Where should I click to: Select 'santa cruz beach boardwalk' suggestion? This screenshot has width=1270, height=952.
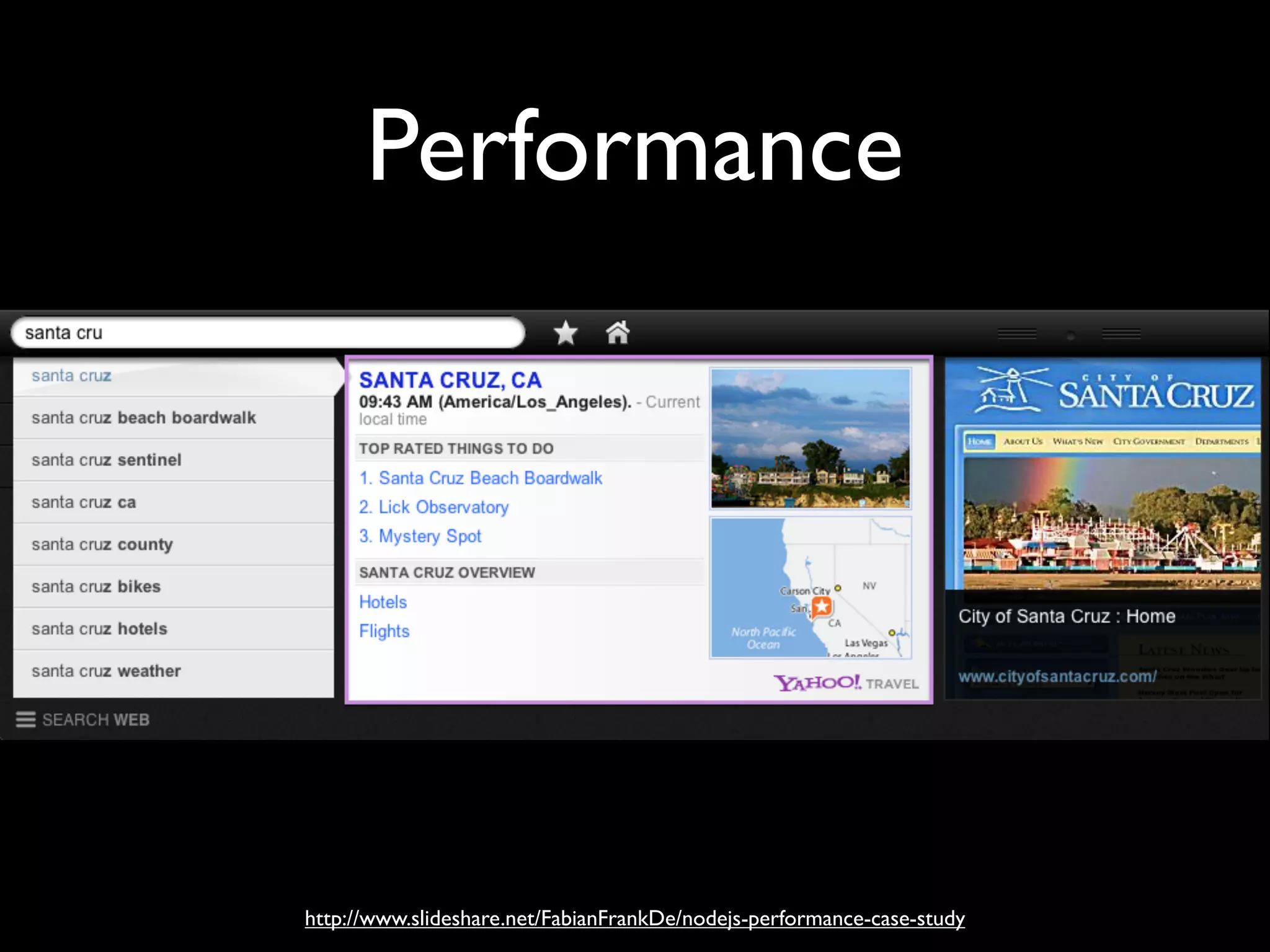pyautogui.click(x=174, y=418)
